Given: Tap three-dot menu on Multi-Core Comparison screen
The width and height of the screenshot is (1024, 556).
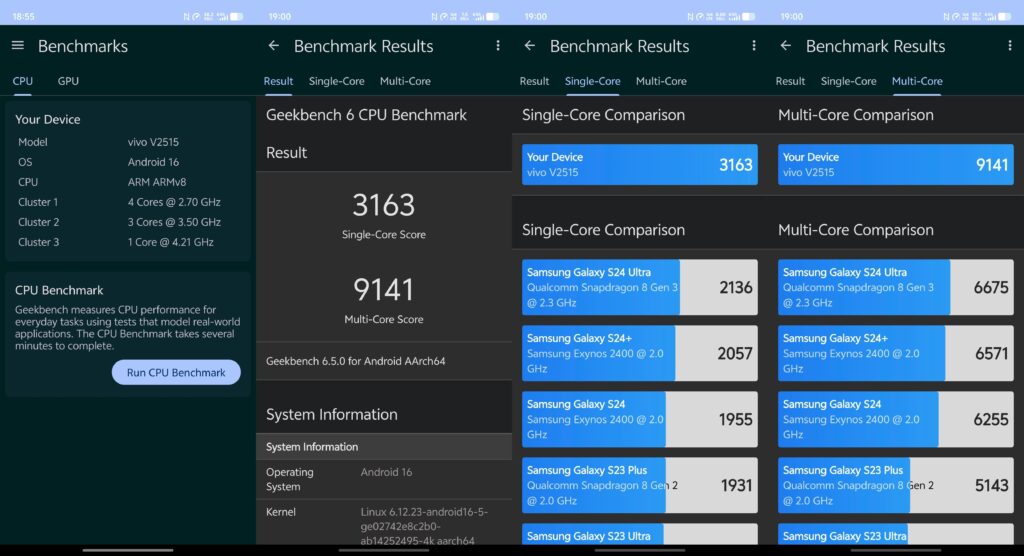Looking at the screenshot, I should (1009, 46).
